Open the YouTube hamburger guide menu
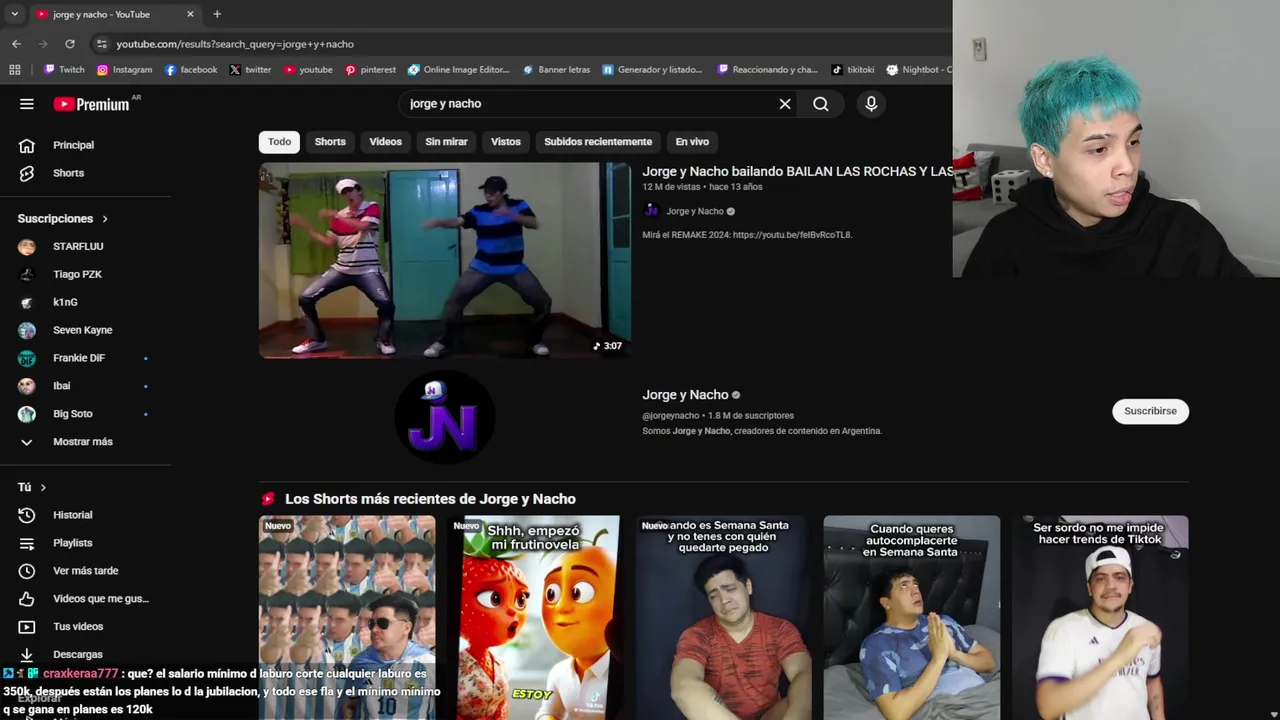 pos(27,104)
